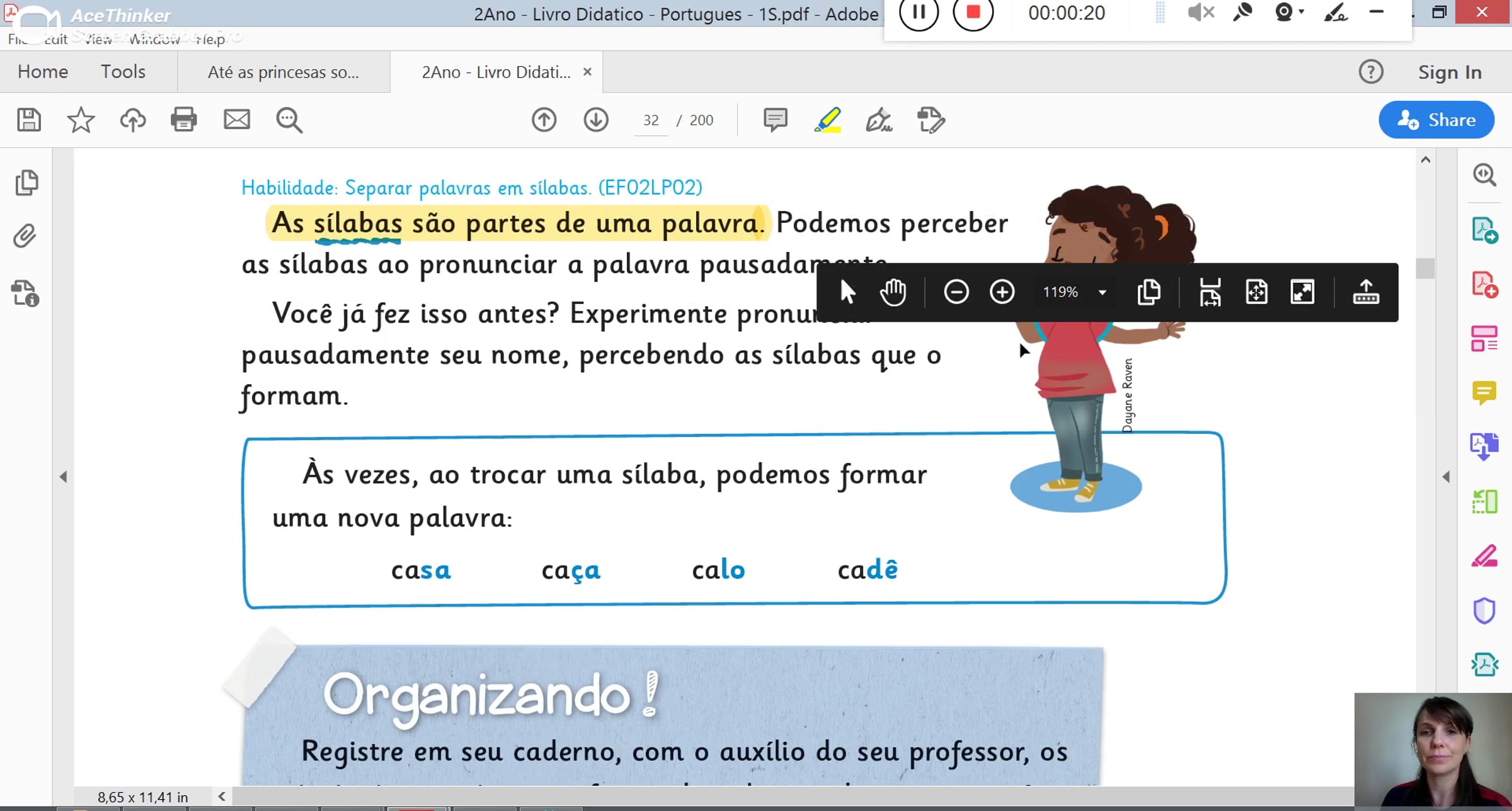Add document to starred with star icon
Screen dimensions: 1512x811
point(81,120)
